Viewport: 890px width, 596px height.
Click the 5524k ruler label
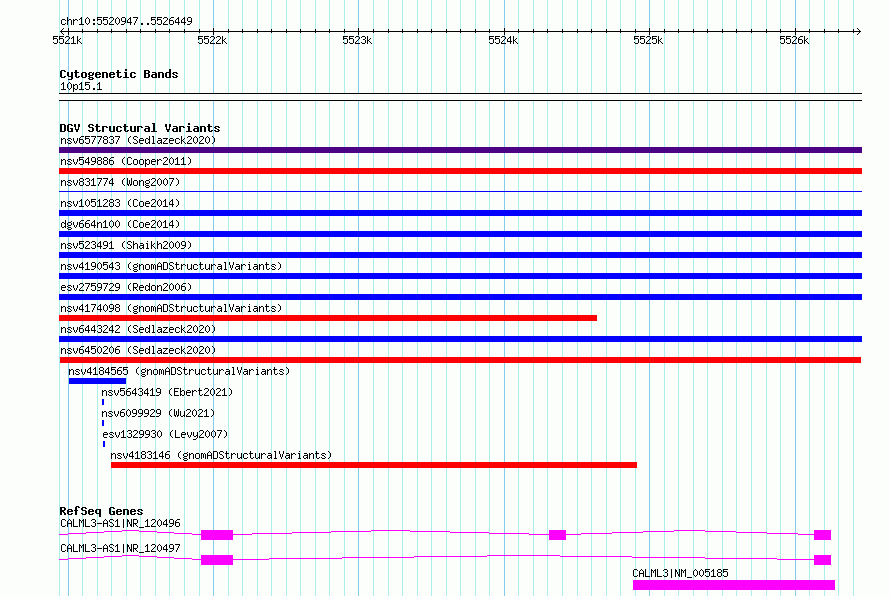click(x=503, y=40)
